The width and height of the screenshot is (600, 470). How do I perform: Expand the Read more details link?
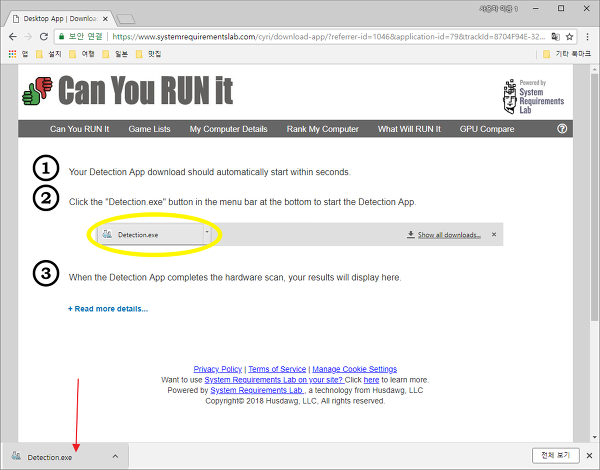click(x=108, y=309)
